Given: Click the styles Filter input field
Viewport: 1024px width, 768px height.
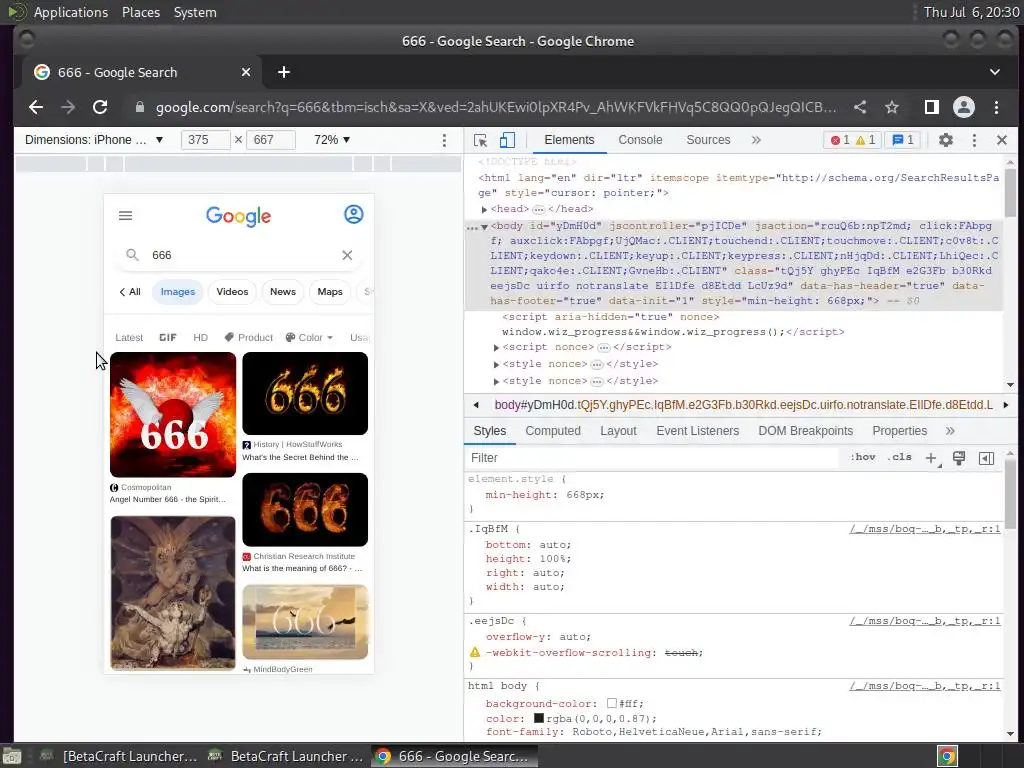Looking at the screenshot, I should pyautogui.click(x=653, y=458).
